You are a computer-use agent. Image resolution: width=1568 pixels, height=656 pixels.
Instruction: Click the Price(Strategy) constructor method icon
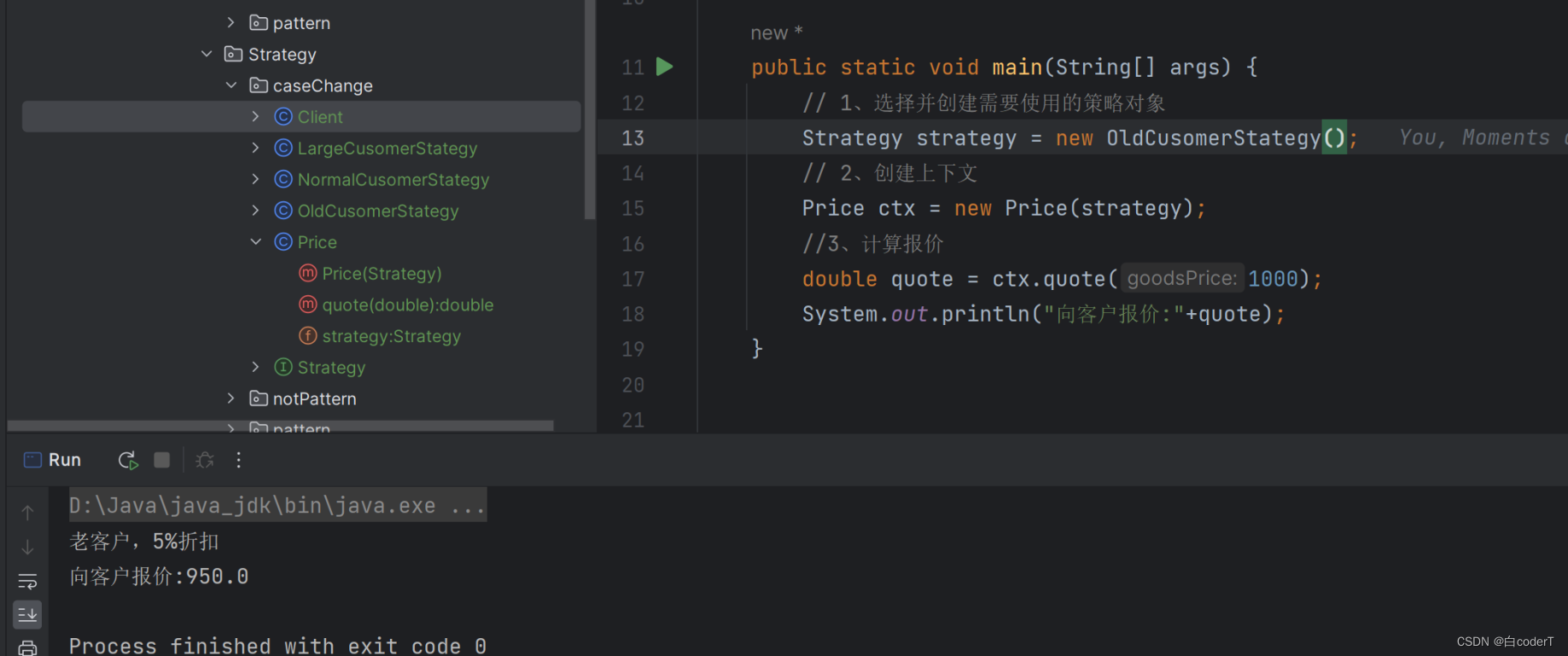pyautogui.click(x=308, y=273)
